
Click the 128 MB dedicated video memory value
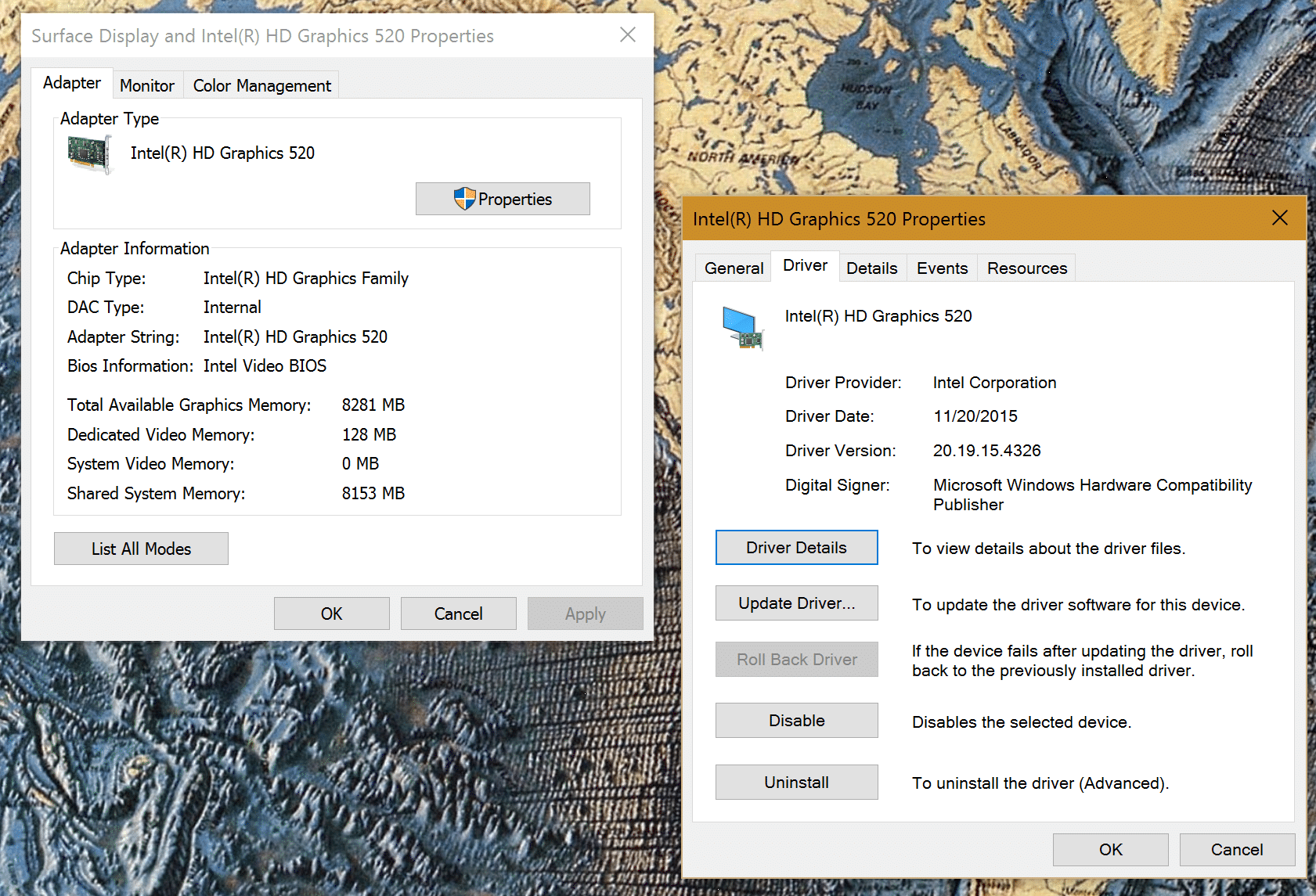(370, 434)
